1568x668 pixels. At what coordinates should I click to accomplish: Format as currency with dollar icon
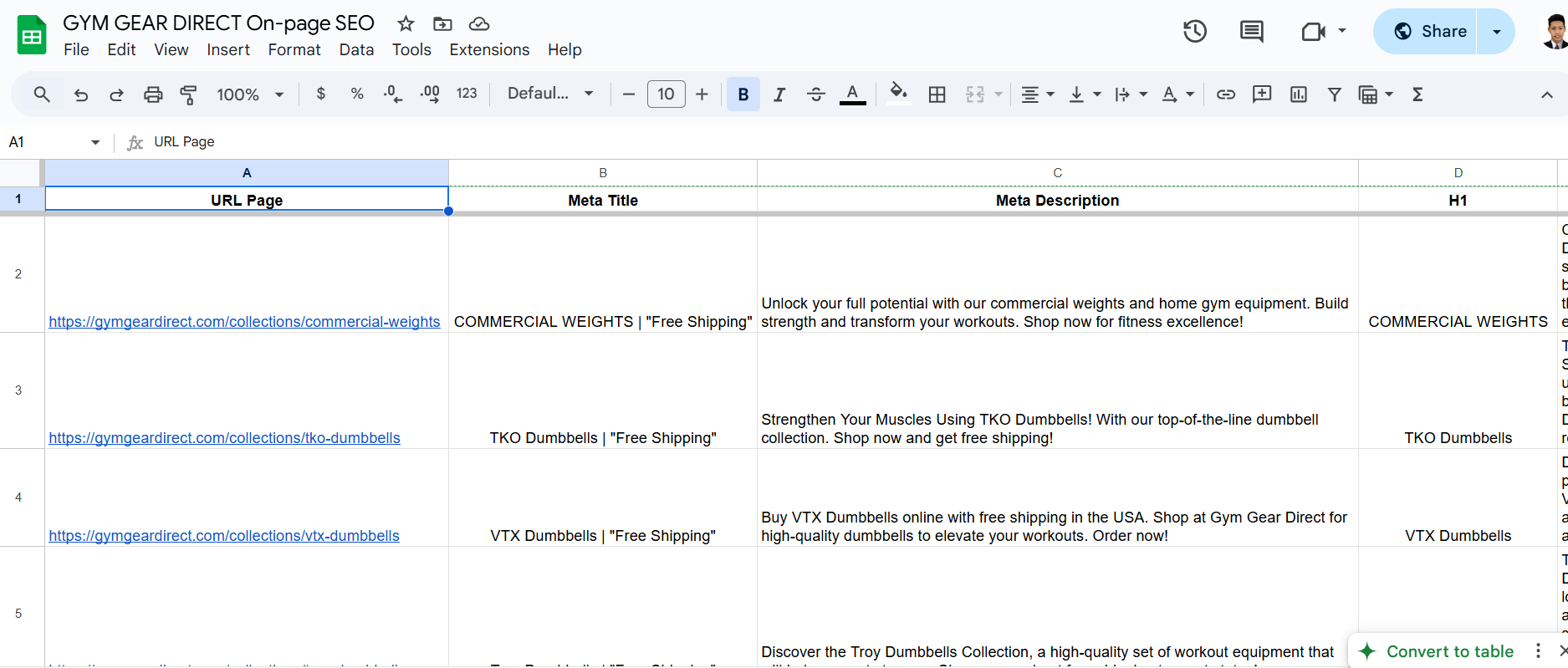pos(321,94)
